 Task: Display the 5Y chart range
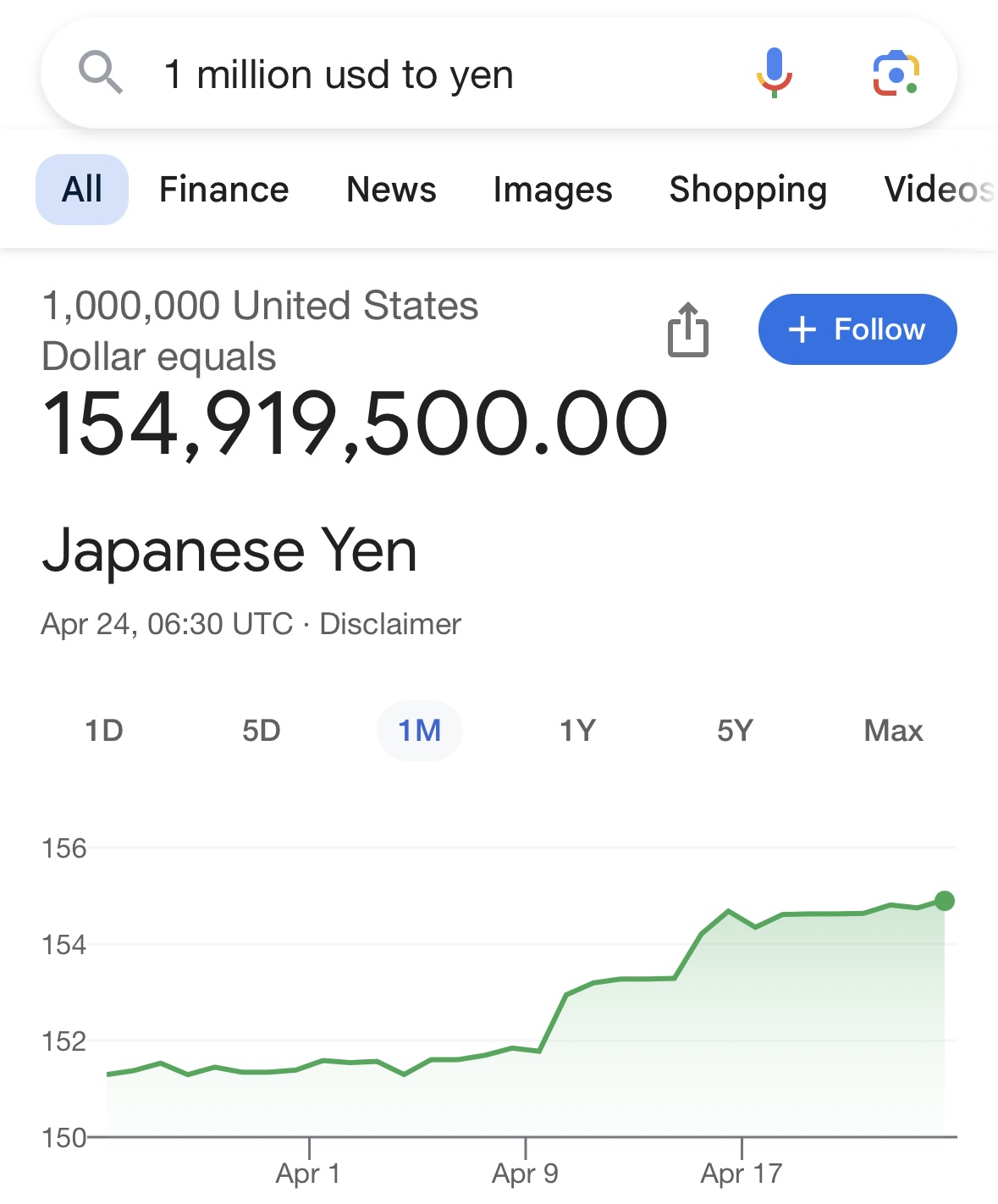point(735,731)
